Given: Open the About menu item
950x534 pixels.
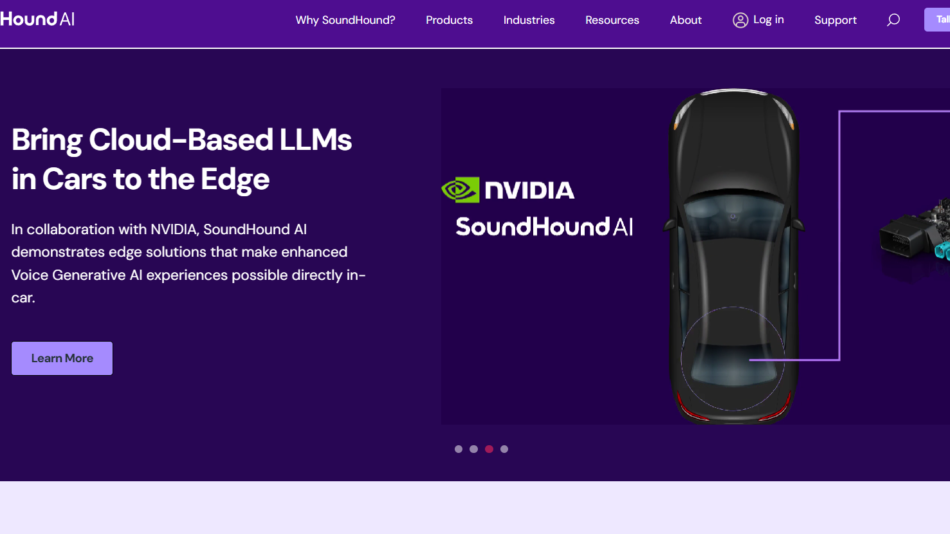Looking at the screenshot, I should click(685, 20).
